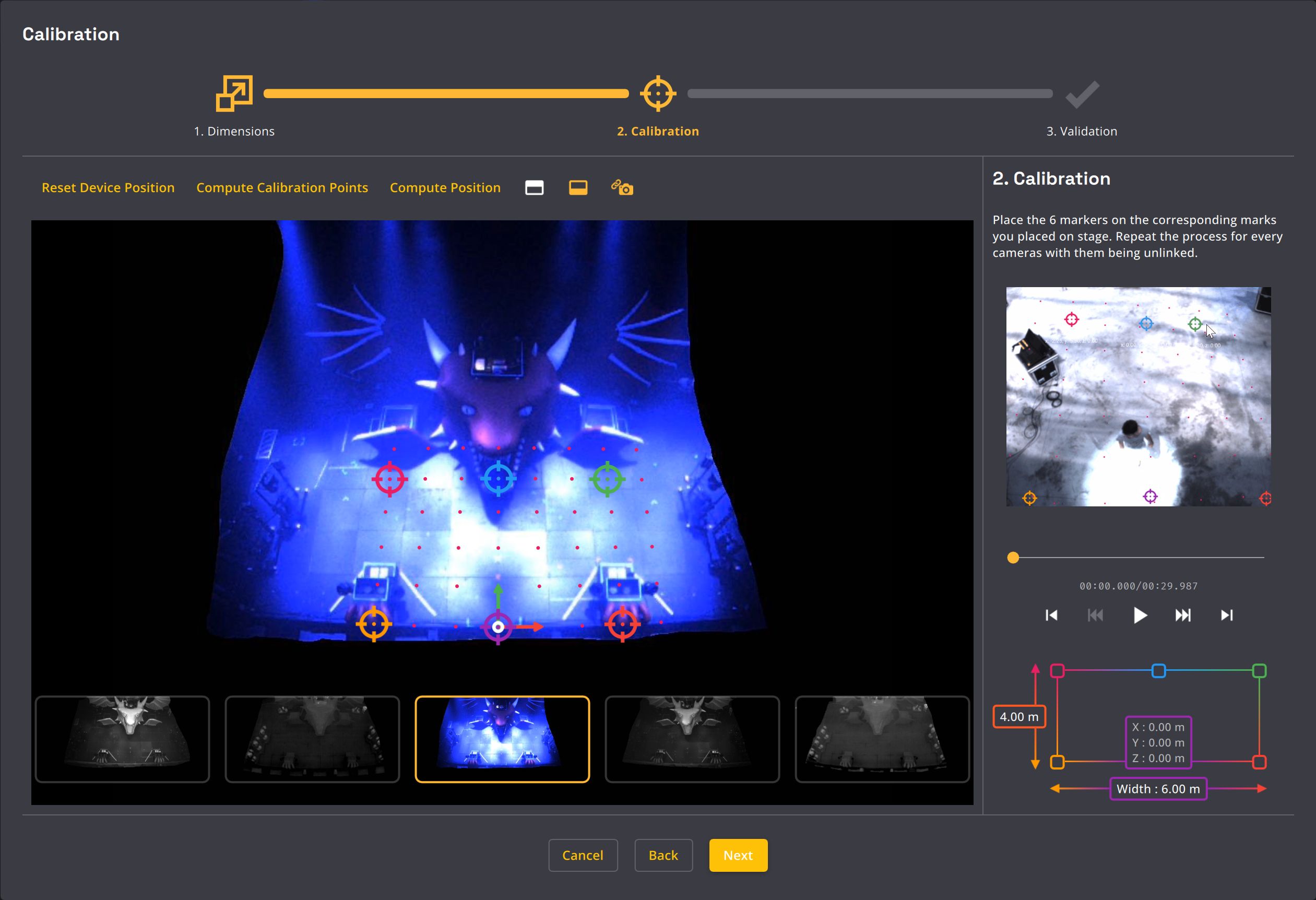Jump to start of the preview video
This screenshot has width=1316, height=900.
click(1051, 615)
